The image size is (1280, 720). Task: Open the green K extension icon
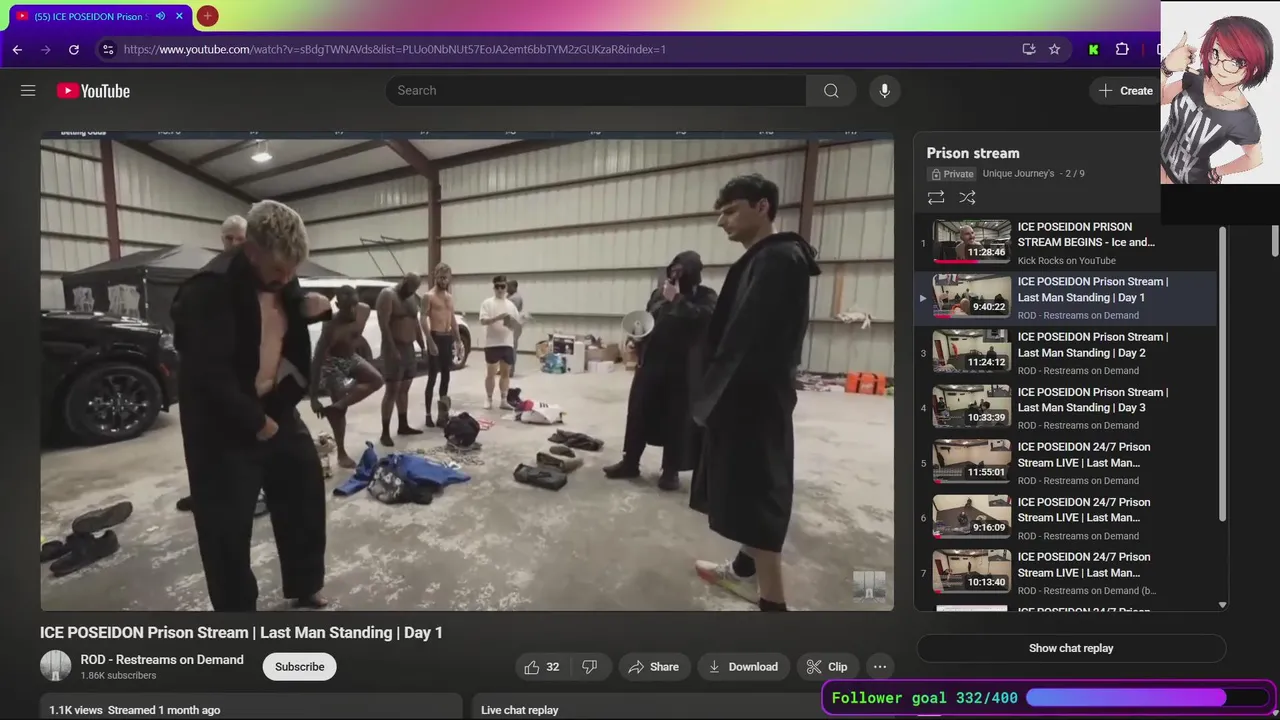click(x=1093, y=49)
